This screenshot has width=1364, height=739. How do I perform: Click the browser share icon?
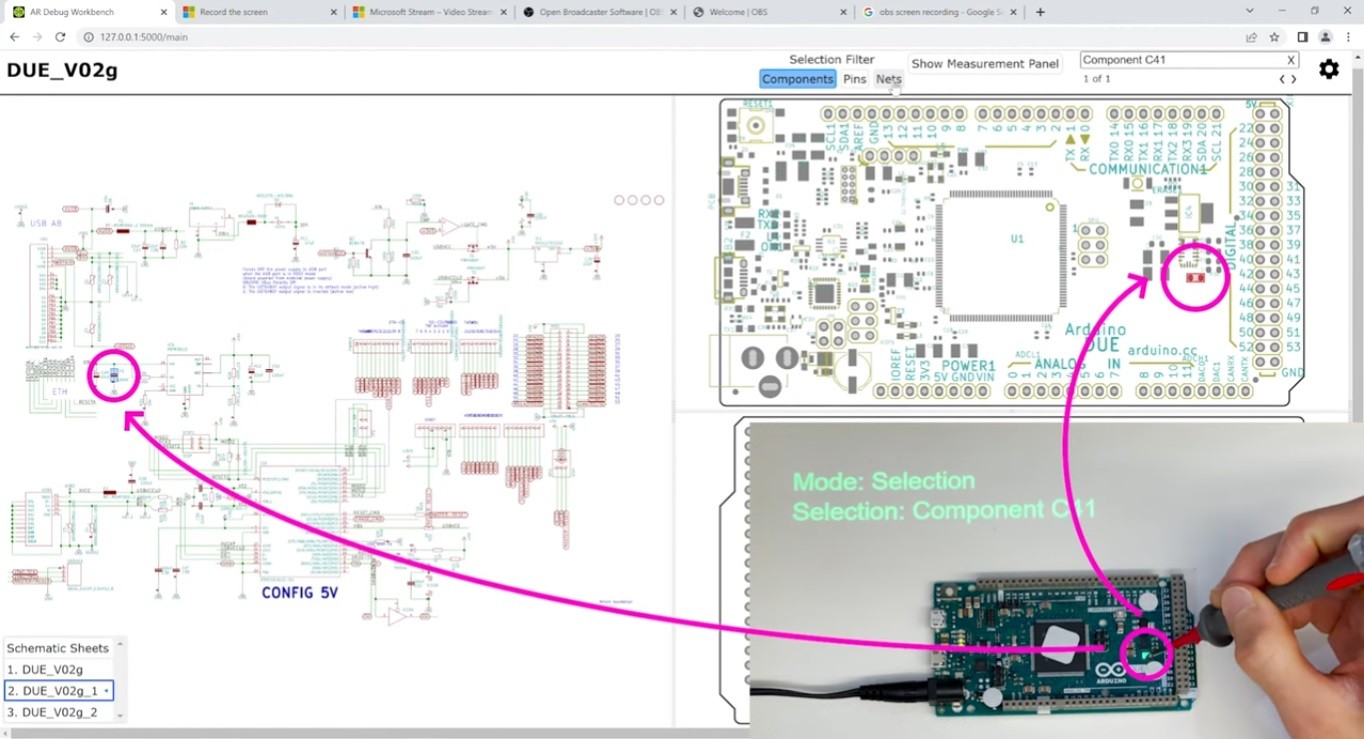(1251, 37)
